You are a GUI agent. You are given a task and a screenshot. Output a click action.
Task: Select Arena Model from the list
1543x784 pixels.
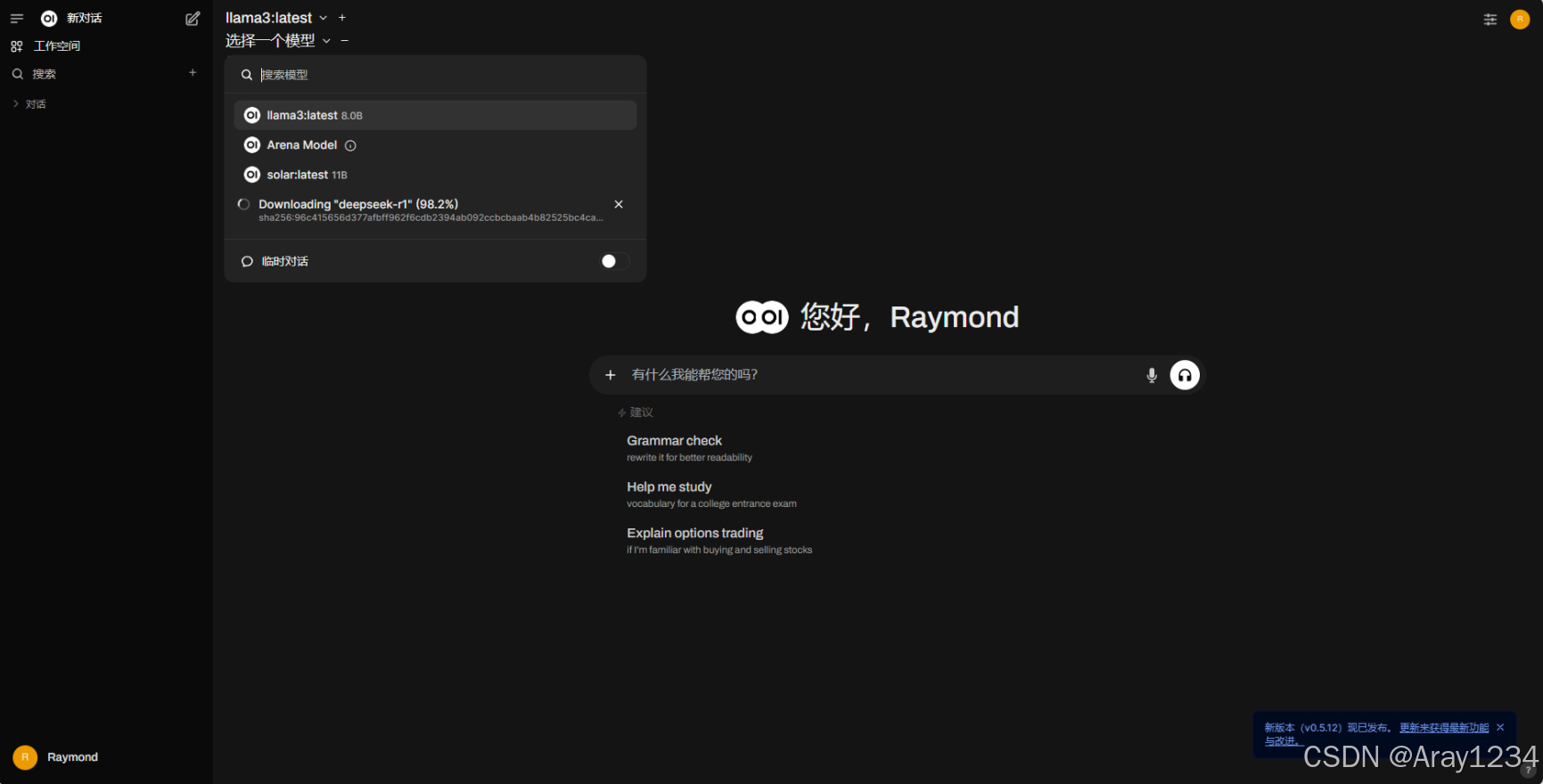(x=435, y=145)
